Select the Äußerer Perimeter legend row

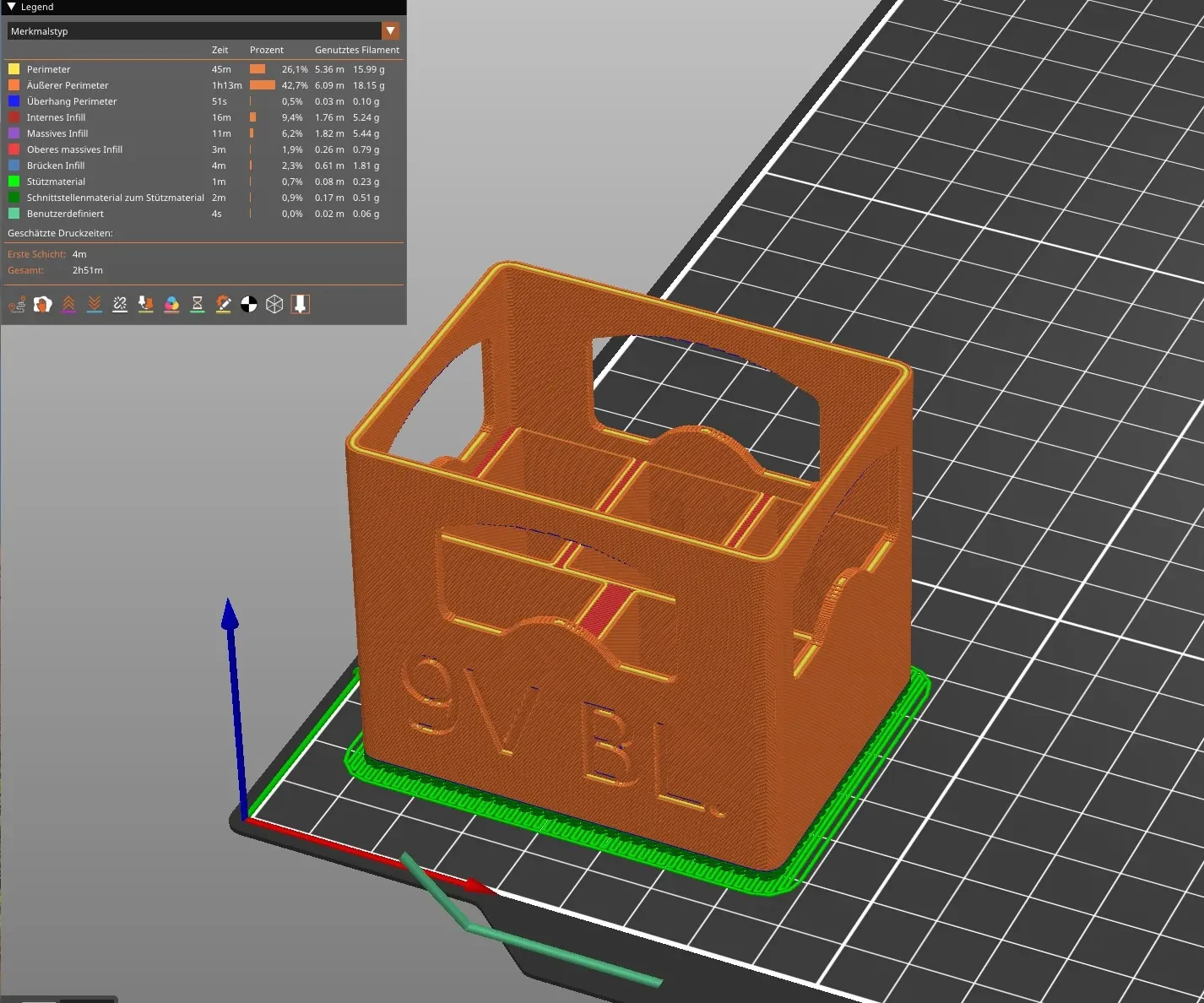203,85
